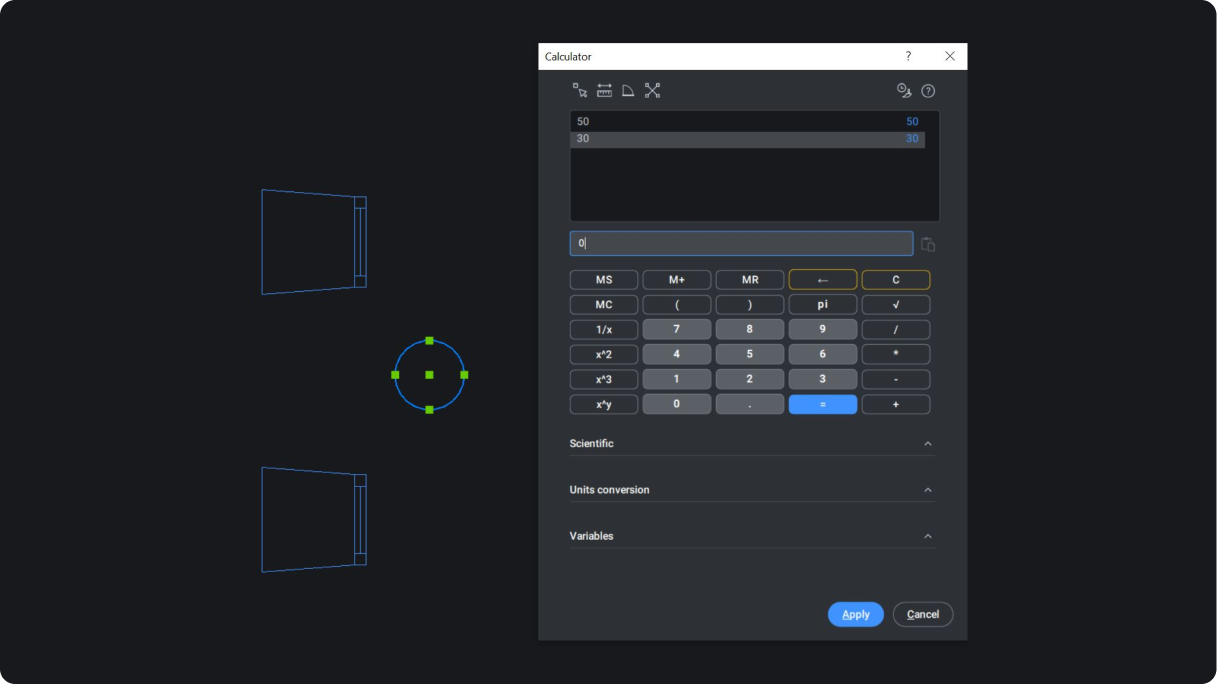Click the square root button

(x=896, y=305)
